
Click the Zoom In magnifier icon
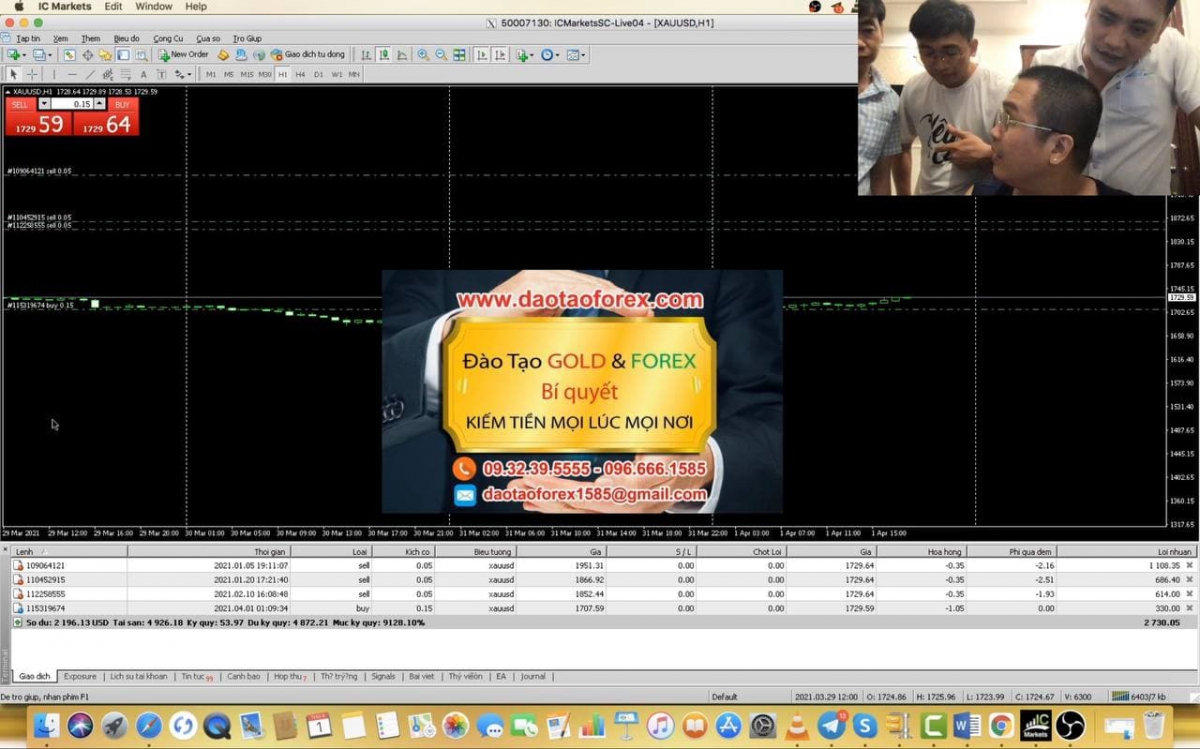coord(423,55)
